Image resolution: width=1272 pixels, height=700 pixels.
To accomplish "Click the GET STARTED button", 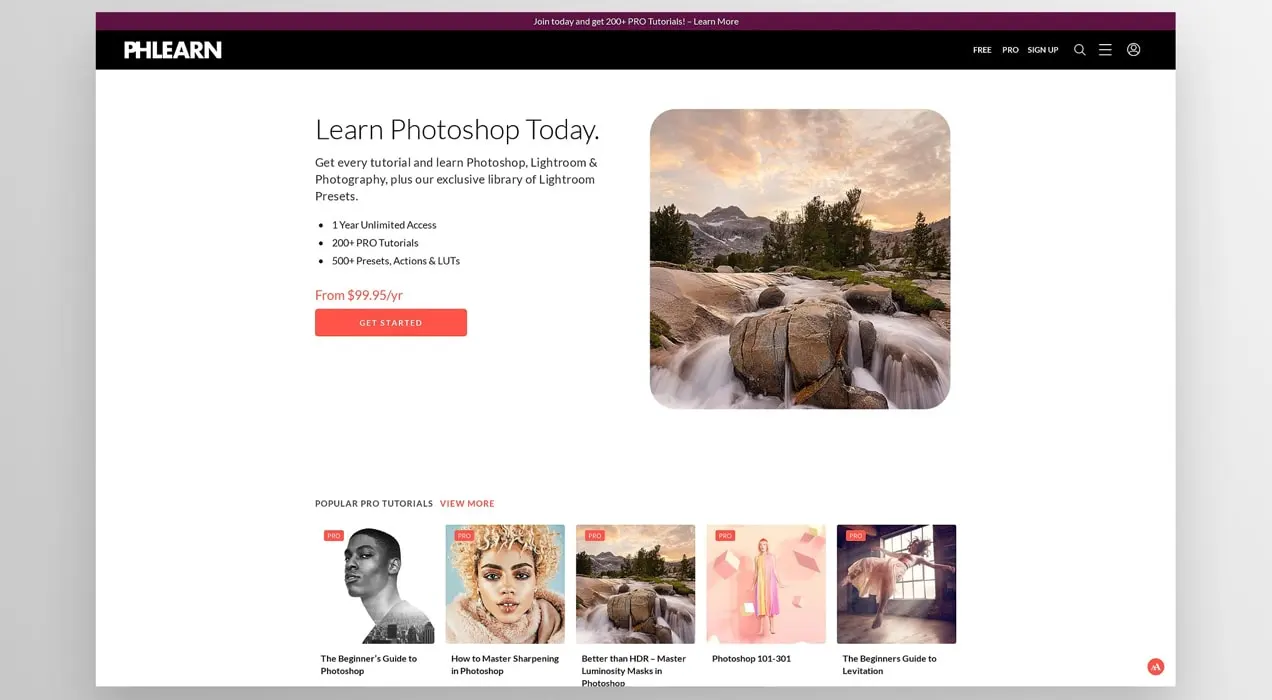I will pyautogui.click(x=391, y=323).
